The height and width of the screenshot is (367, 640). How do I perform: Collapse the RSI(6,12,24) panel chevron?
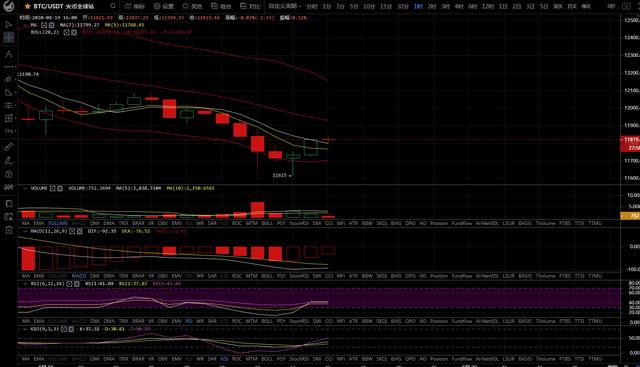25,283
